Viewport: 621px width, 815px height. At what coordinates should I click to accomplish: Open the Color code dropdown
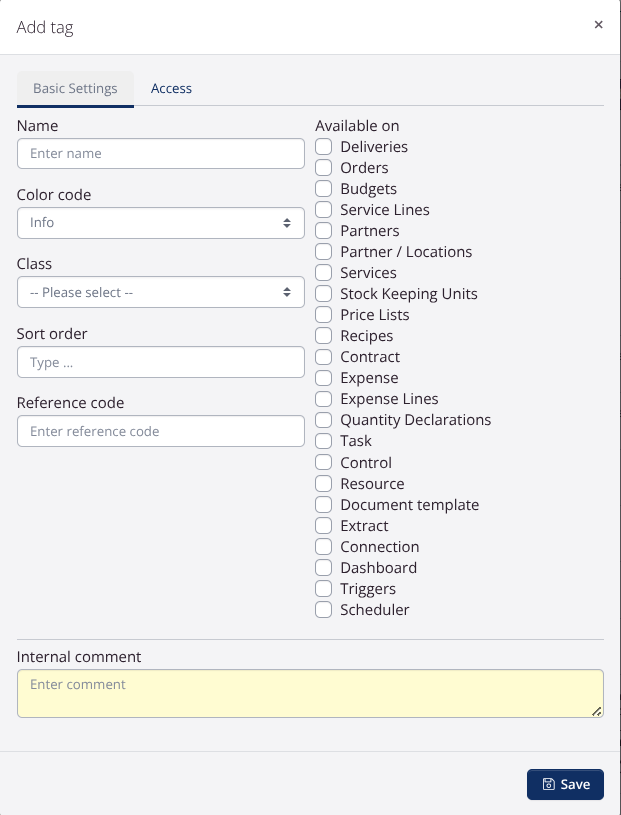click(x=160, y=222)
